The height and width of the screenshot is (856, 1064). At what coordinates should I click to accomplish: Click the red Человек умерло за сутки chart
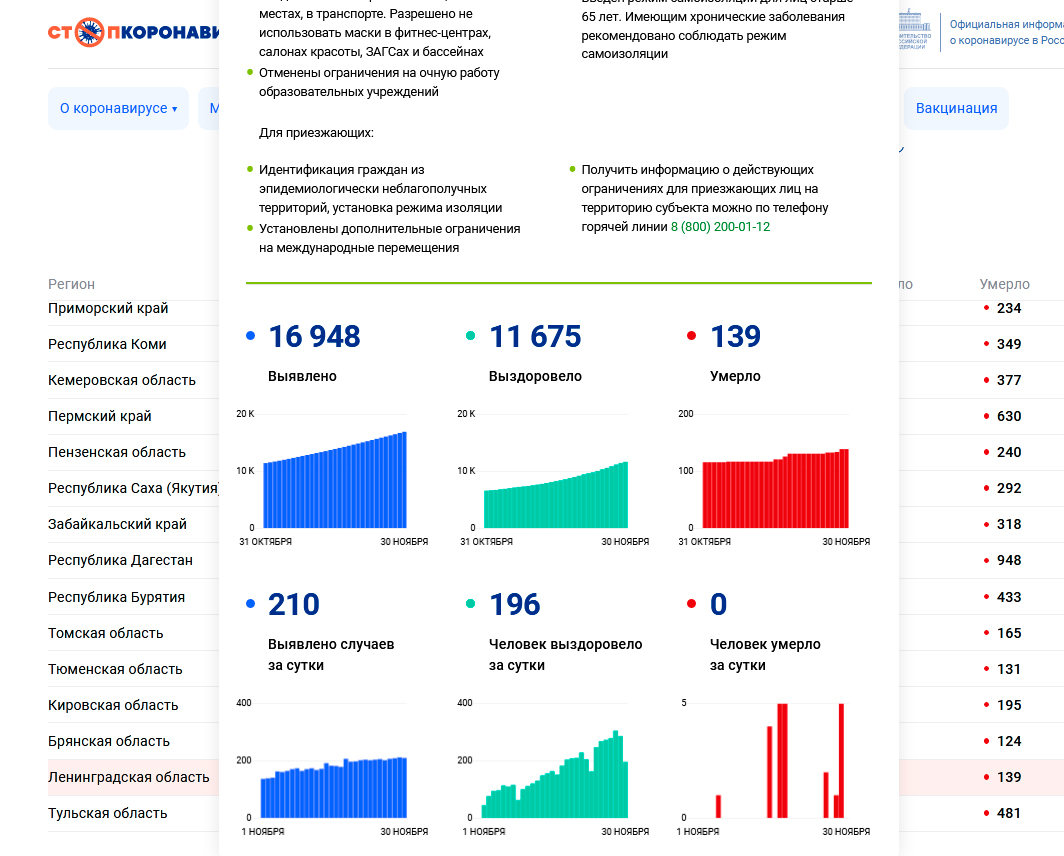775,760
